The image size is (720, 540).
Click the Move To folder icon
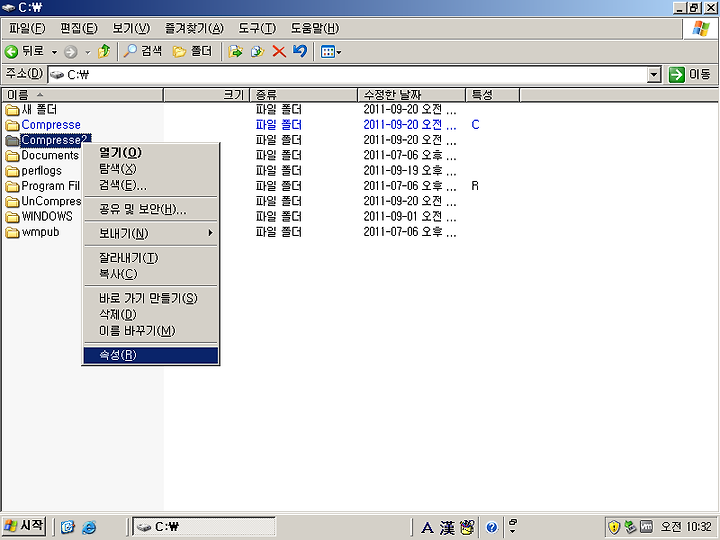click(x=236, y=51)
